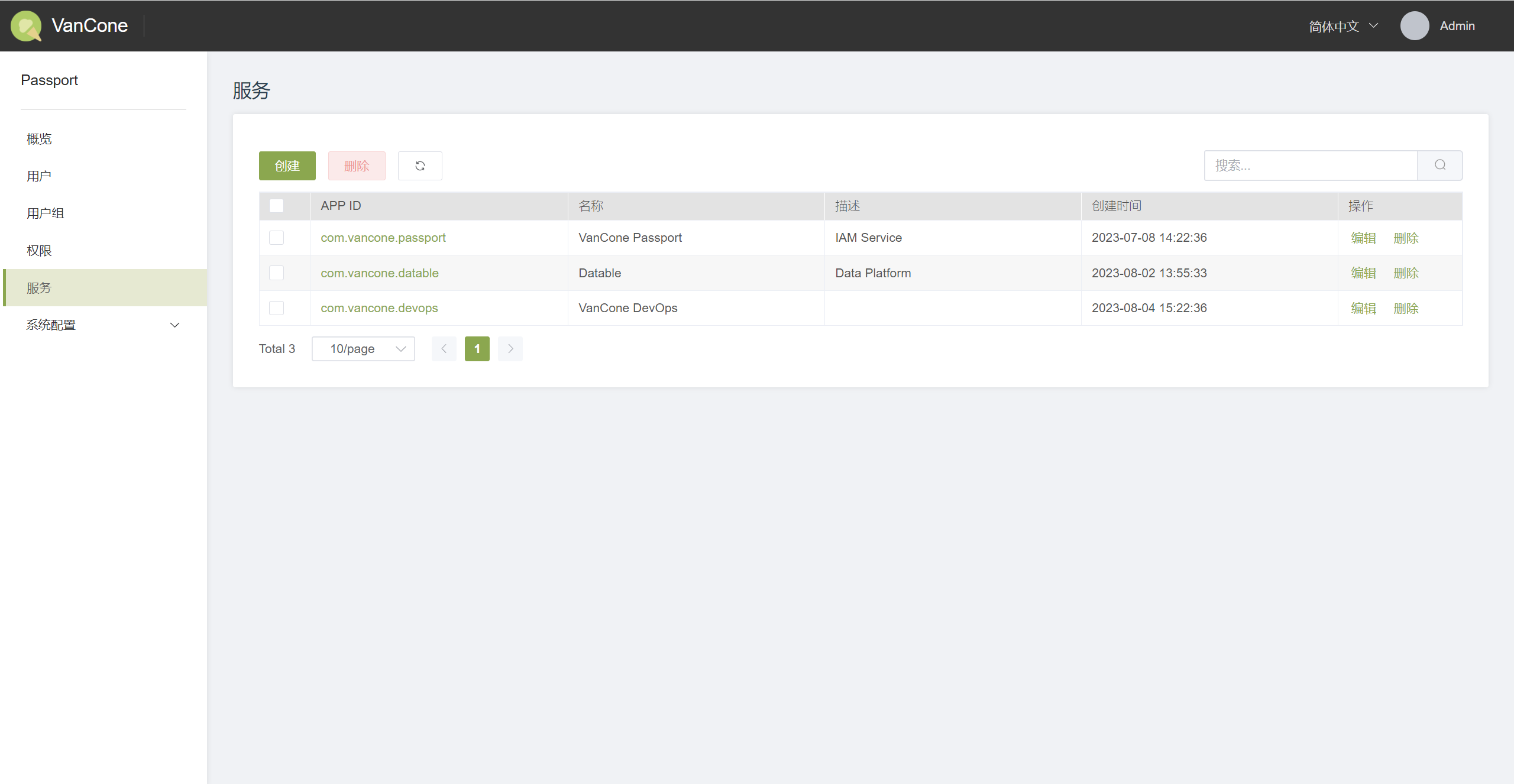
Task: Click 删除 for the Datable row
Action: pos(1406,273)
